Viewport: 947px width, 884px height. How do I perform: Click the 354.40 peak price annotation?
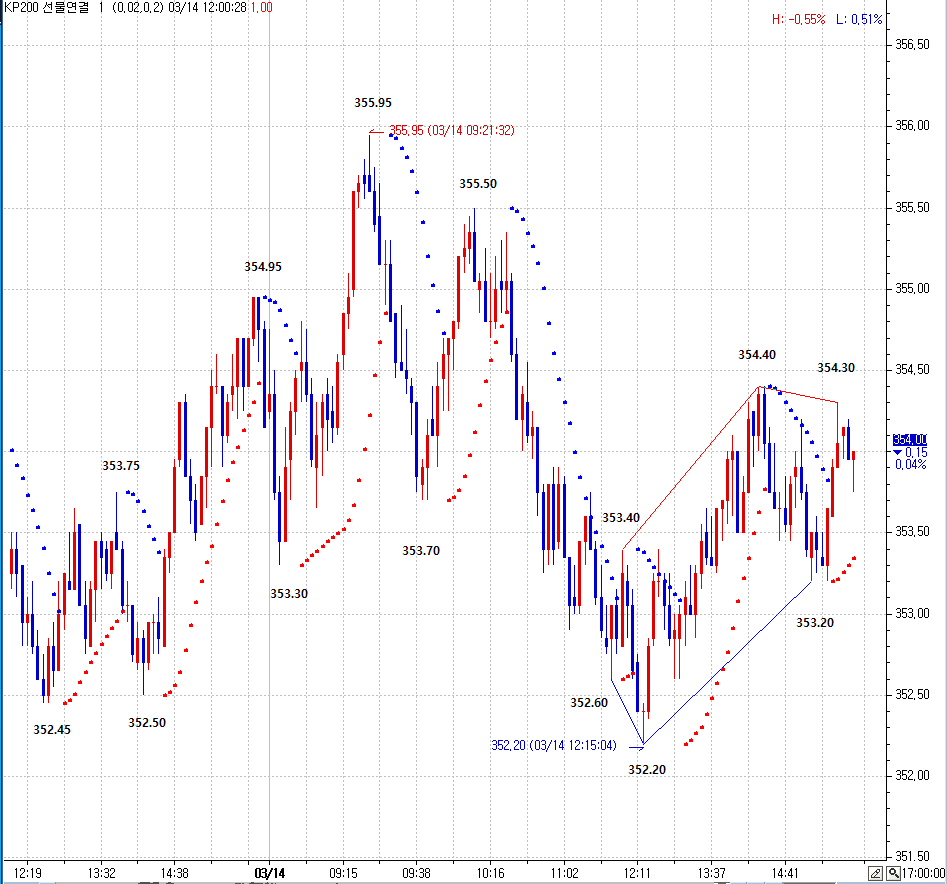point(757,355)
